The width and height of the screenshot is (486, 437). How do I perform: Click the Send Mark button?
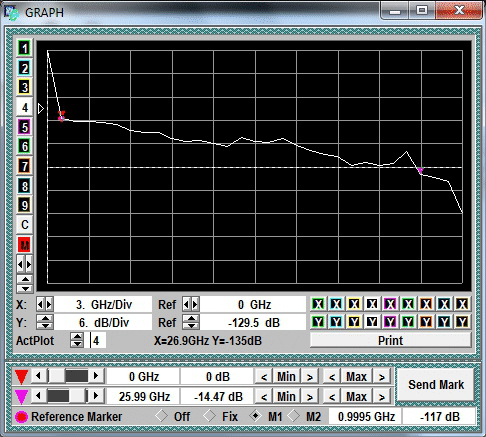(x=436, y=385)
